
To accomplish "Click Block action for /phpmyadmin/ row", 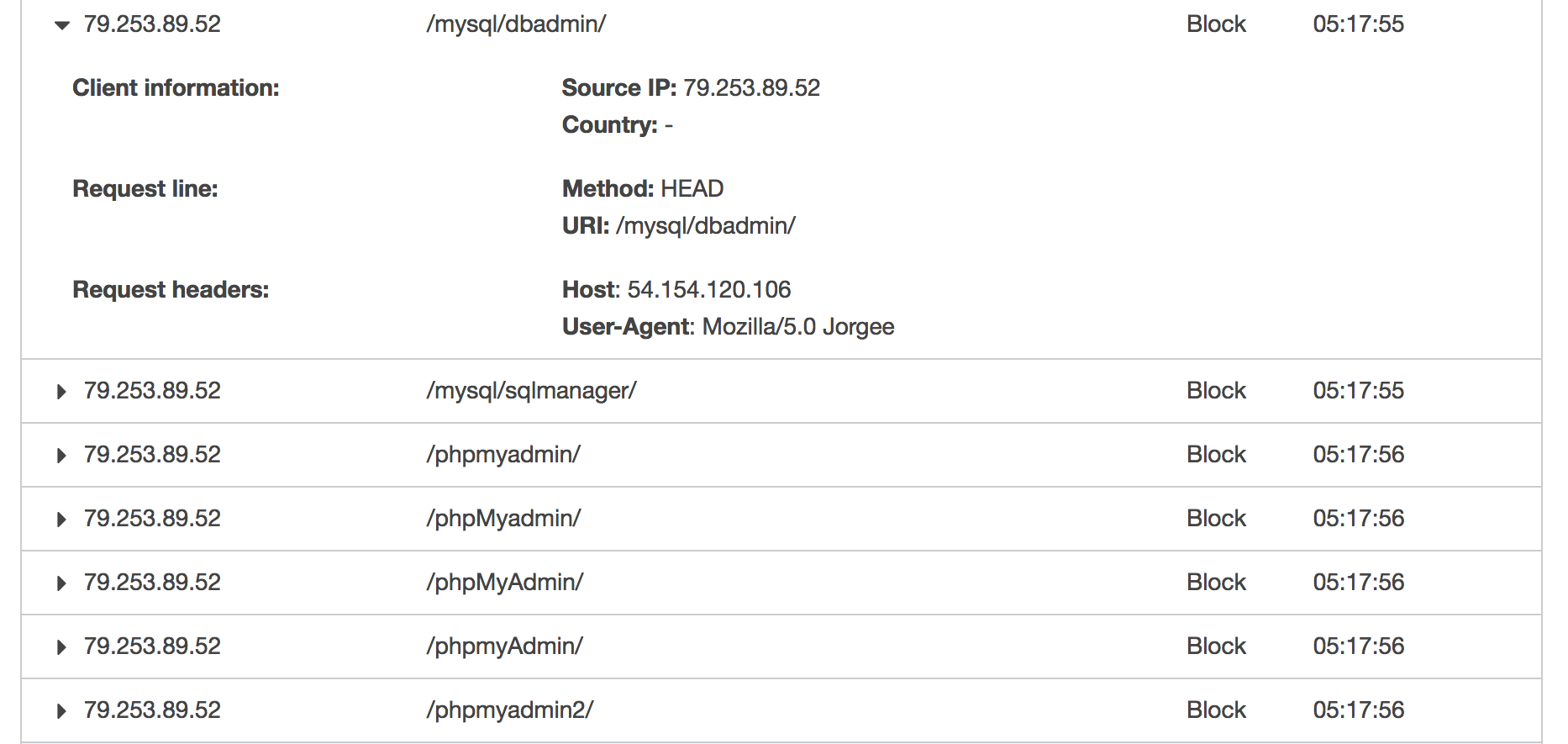I will 1216,455.
